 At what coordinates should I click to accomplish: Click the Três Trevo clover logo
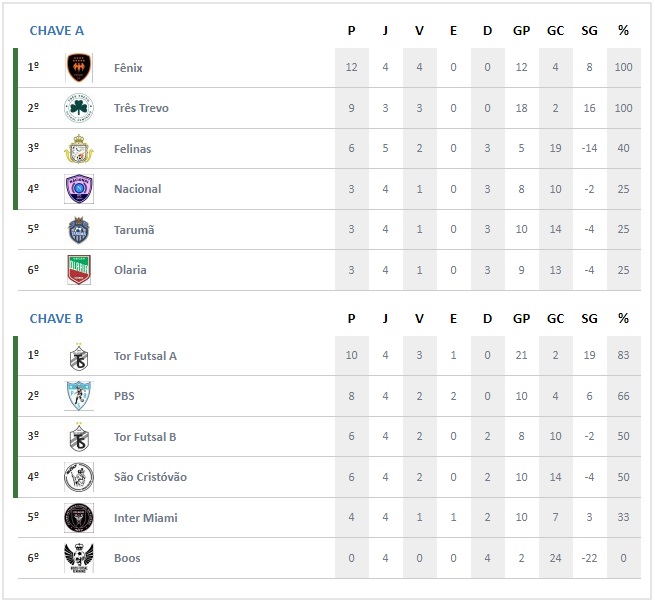coord(79,108)
